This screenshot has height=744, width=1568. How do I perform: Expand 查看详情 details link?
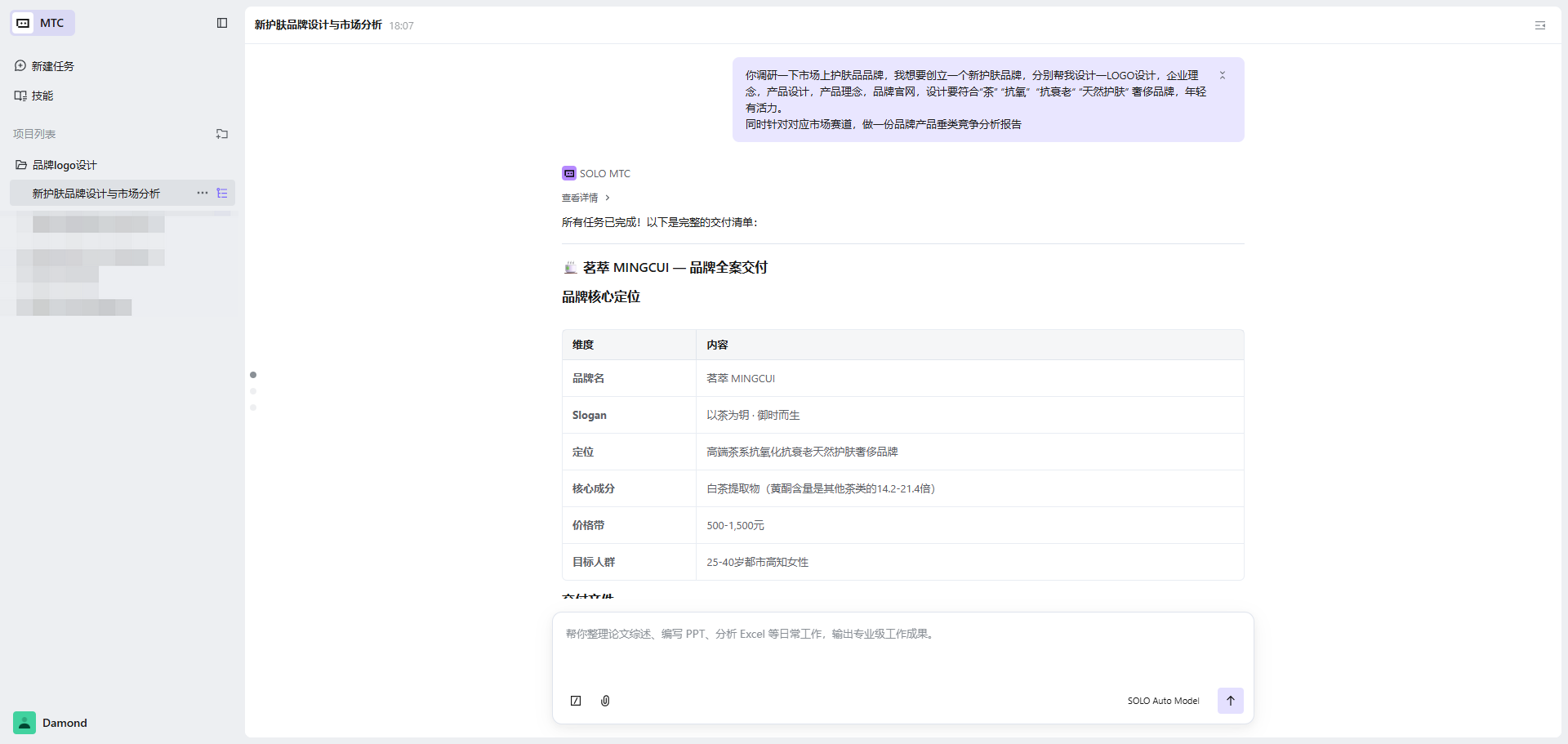(586, 198)
